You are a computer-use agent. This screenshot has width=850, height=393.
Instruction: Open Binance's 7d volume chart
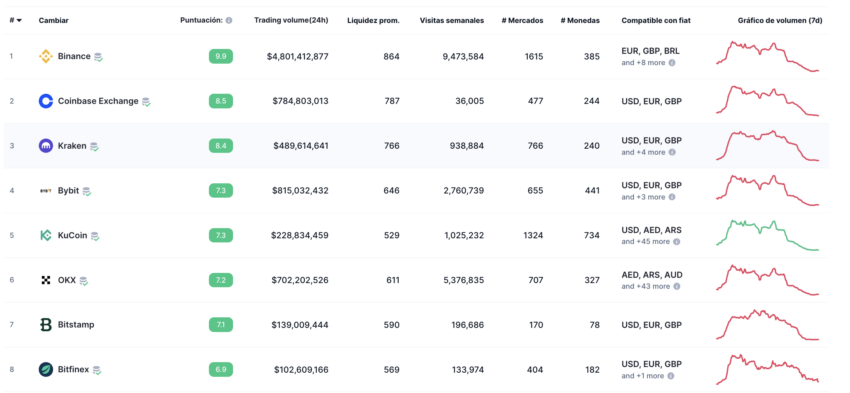click(768, 56)
